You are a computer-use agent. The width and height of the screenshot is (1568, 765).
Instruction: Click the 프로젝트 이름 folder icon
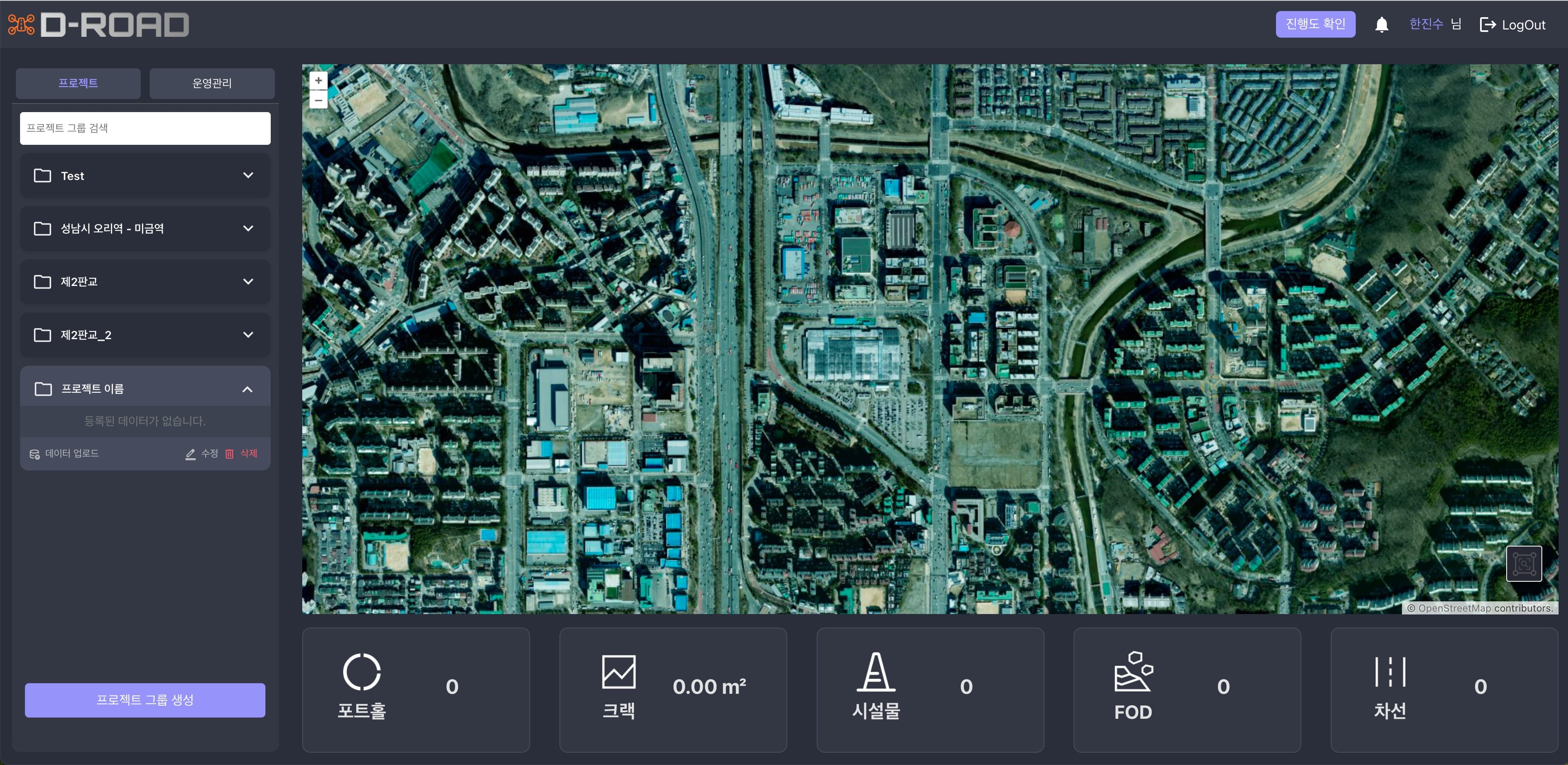click(43, 389)
